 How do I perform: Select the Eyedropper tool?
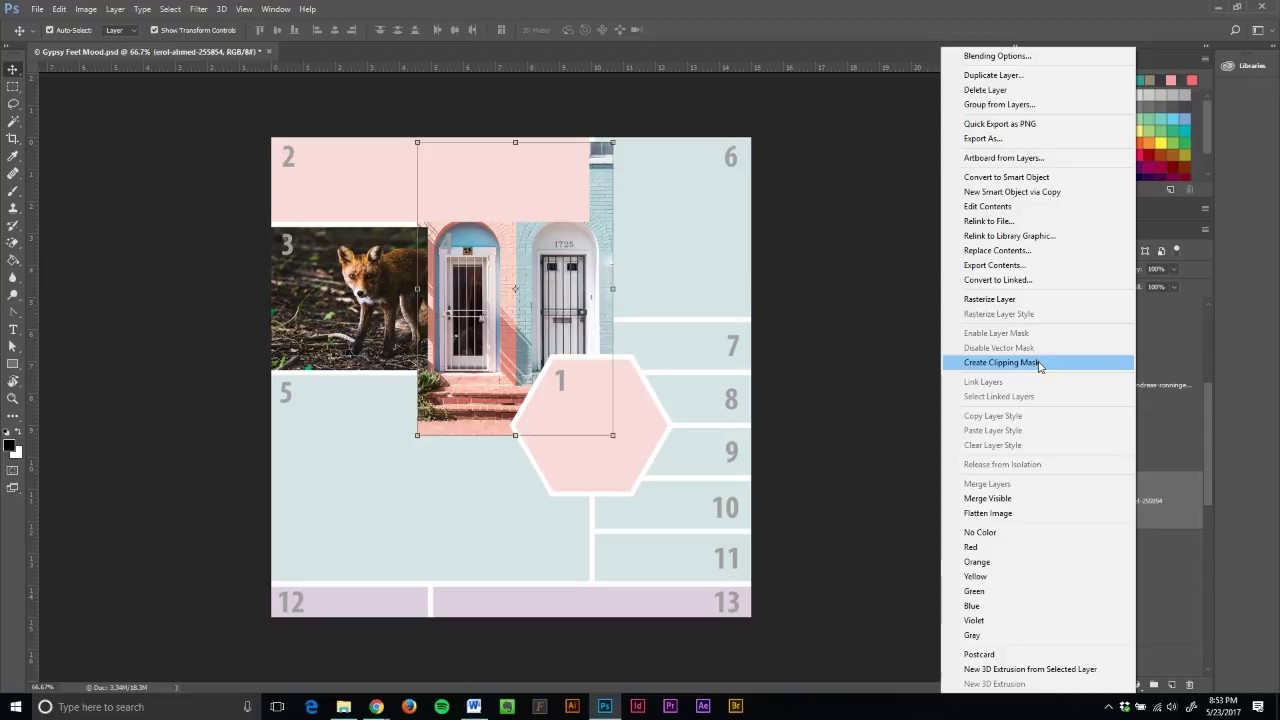pyautogui.click(x=13, y=156)
